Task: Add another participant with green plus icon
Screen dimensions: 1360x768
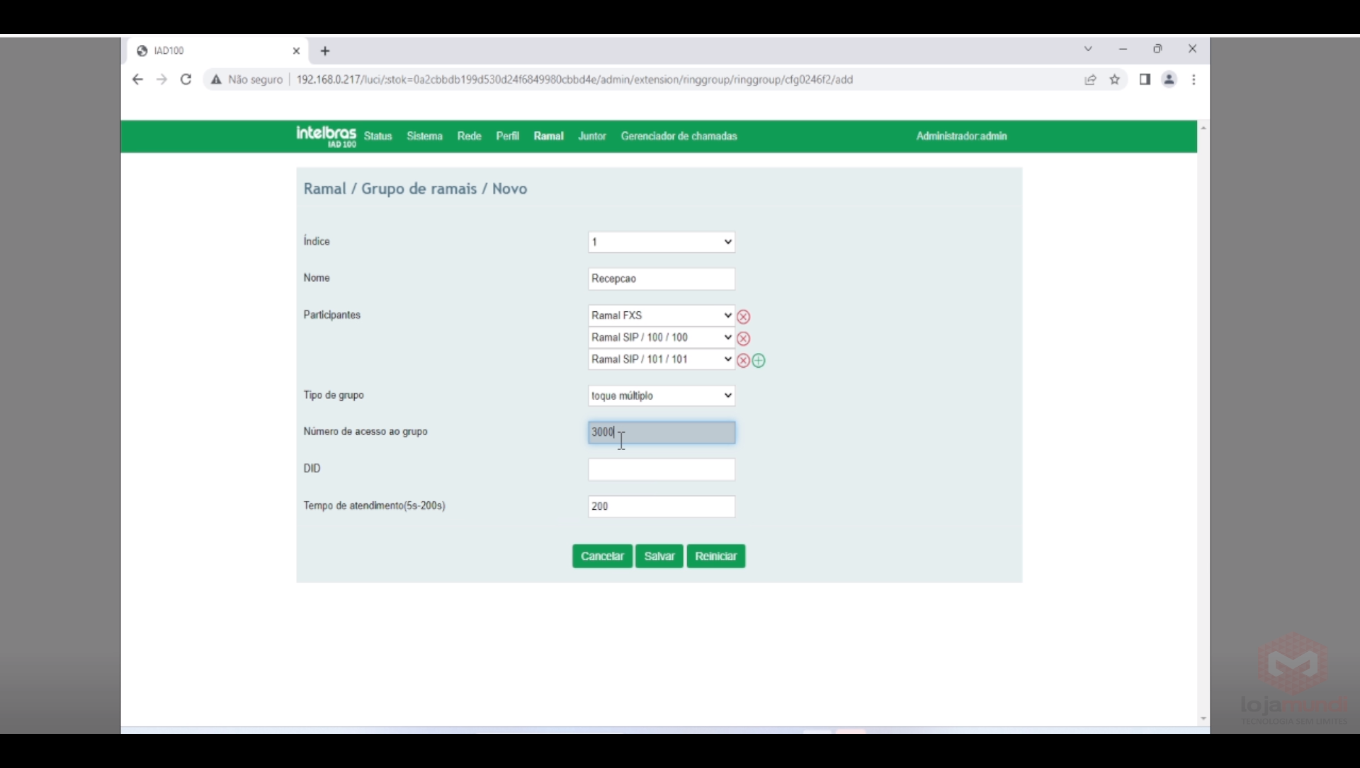Action: click(759, 361)
